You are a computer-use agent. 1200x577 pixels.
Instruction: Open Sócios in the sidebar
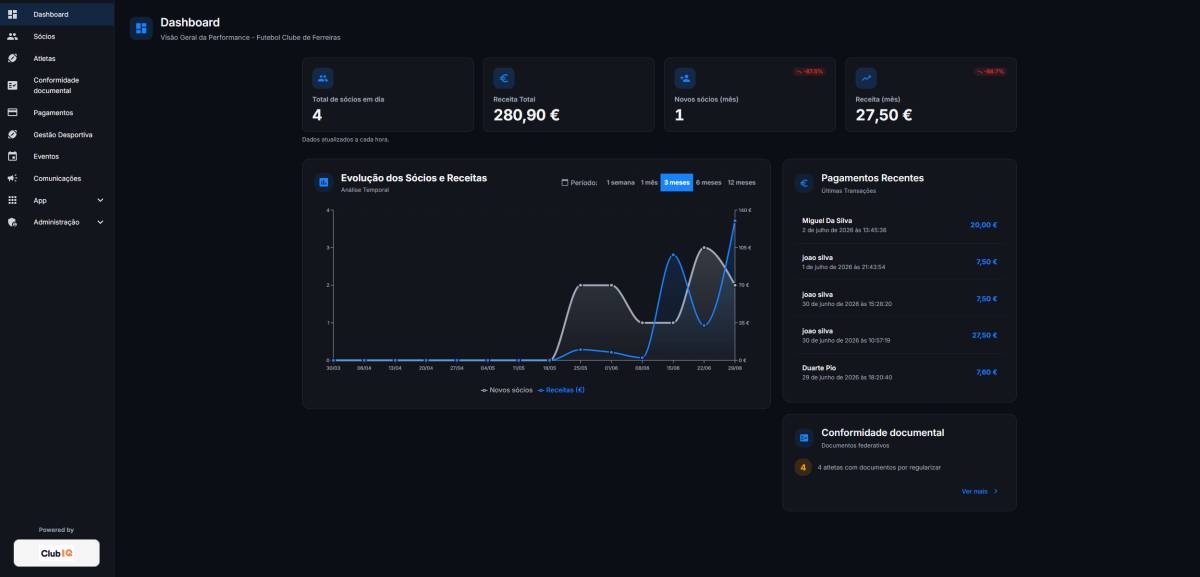(x=57, y=36)
